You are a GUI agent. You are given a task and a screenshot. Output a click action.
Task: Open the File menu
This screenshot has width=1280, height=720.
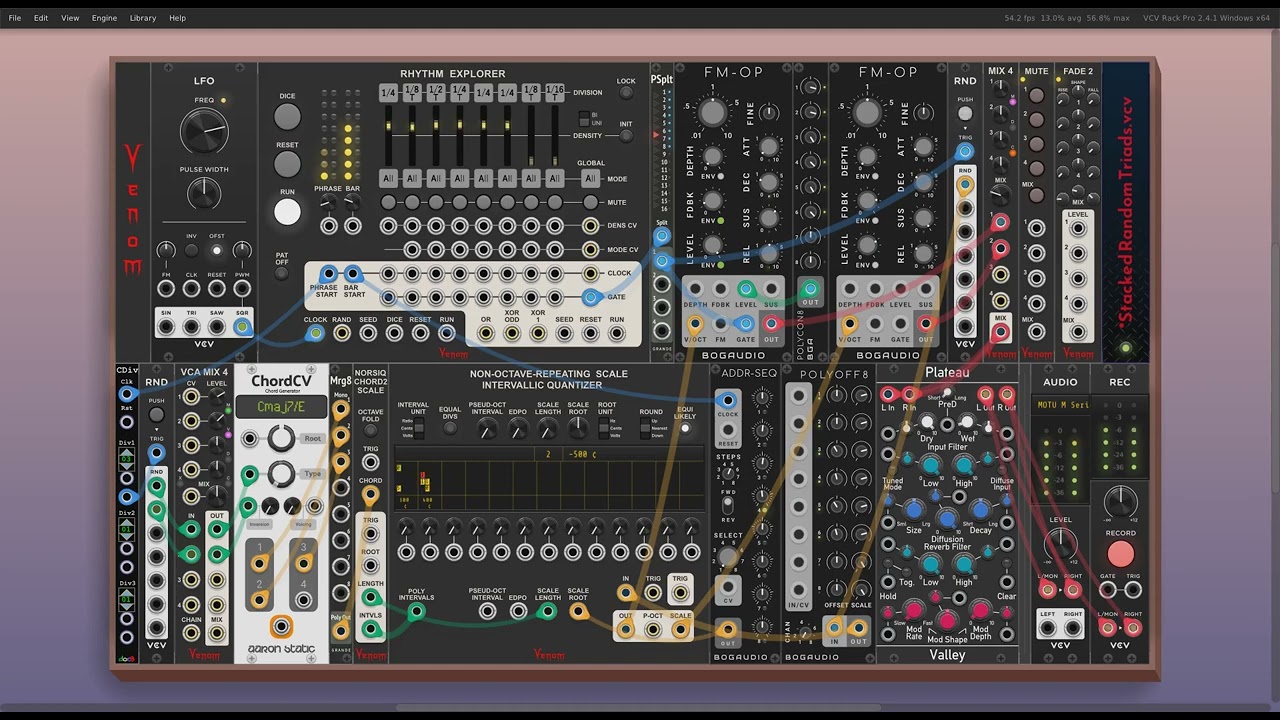[15, 18]
